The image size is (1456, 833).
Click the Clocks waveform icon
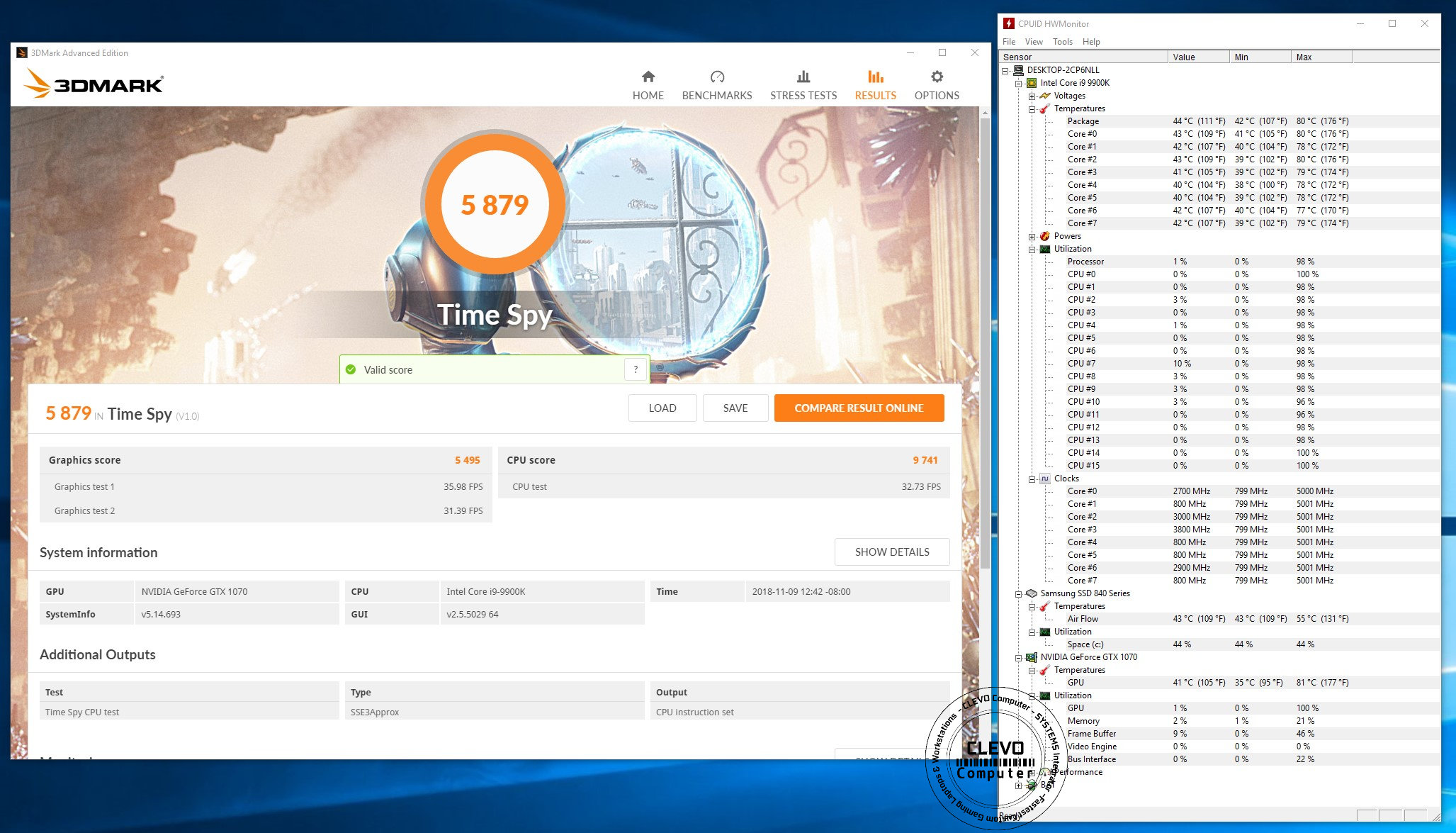[x=1045, y=479]
